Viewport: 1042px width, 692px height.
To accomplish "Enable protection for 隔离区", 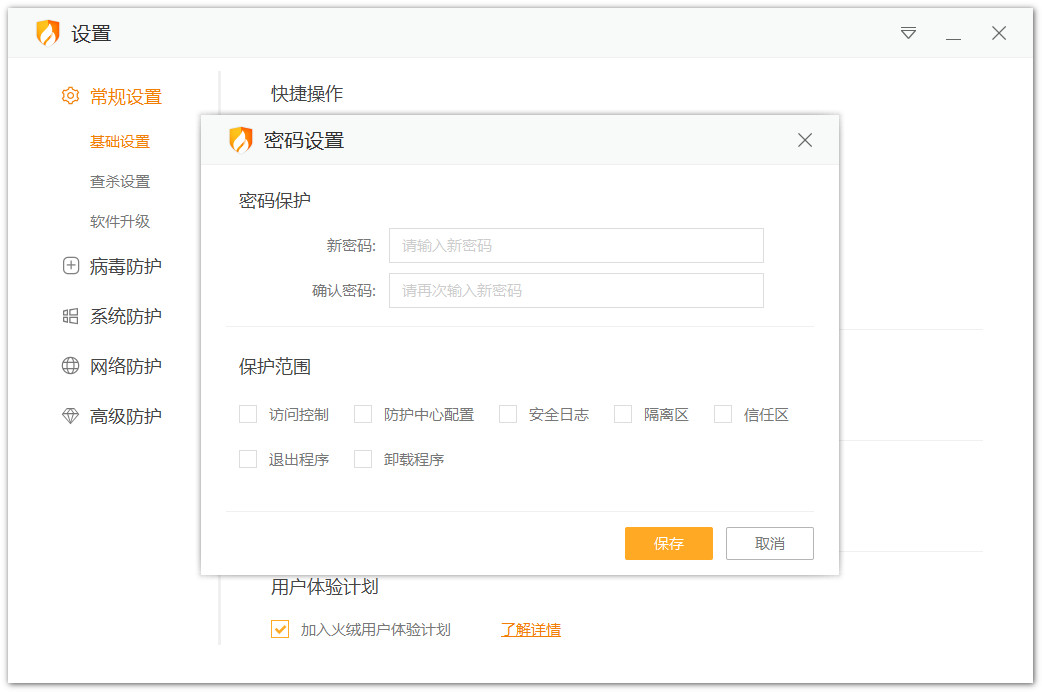I will tap(623, 414).
